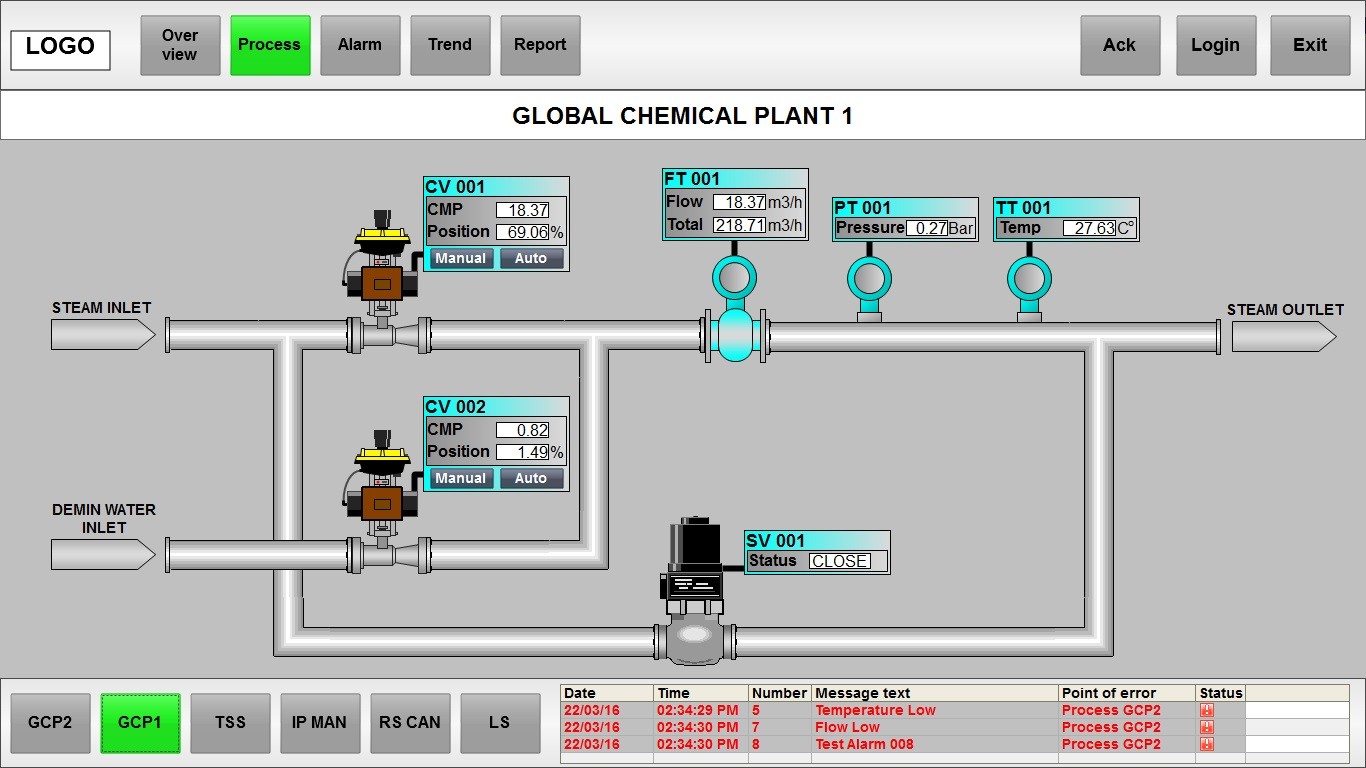Click the TT 001 temperature transmitter symbol
This screenshot has width=1366, height=768.
point(1029,282)
